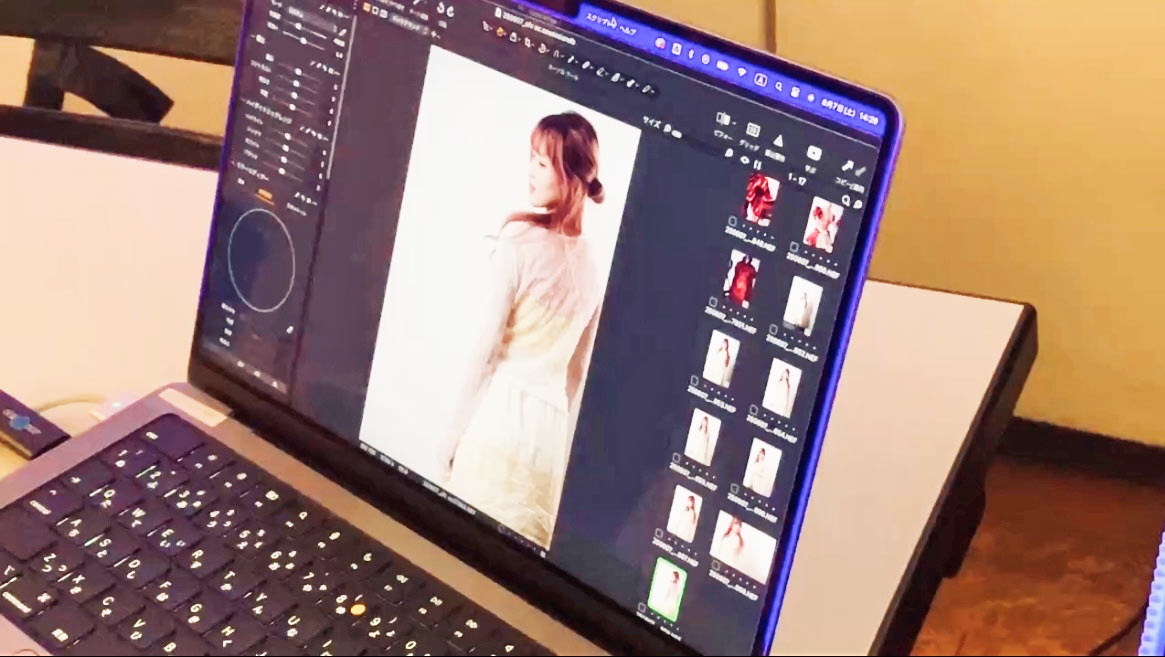Screen dimensions: 1165x657
Task: Select the orange-highlighted color balance tab
Action: tap(265, 195)
